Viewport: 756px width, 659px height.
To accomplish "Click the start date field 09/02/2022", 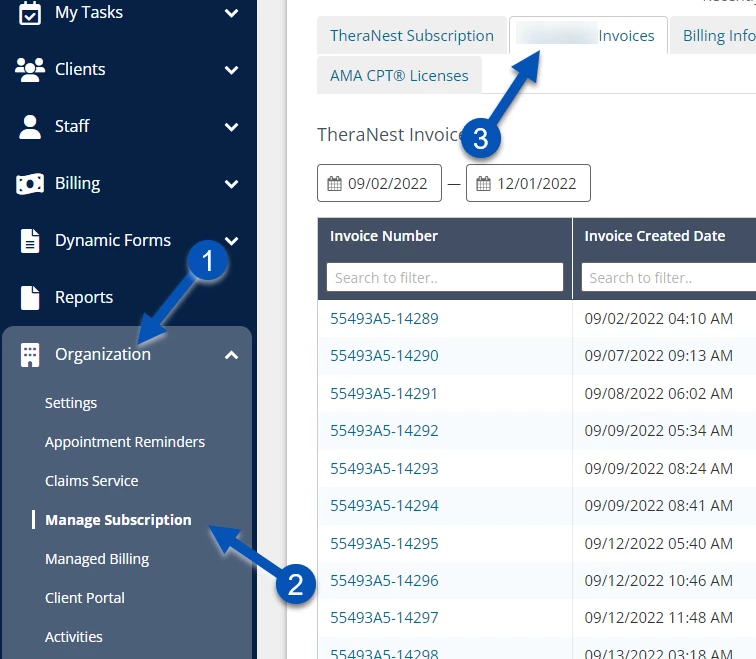I will 379,183.
